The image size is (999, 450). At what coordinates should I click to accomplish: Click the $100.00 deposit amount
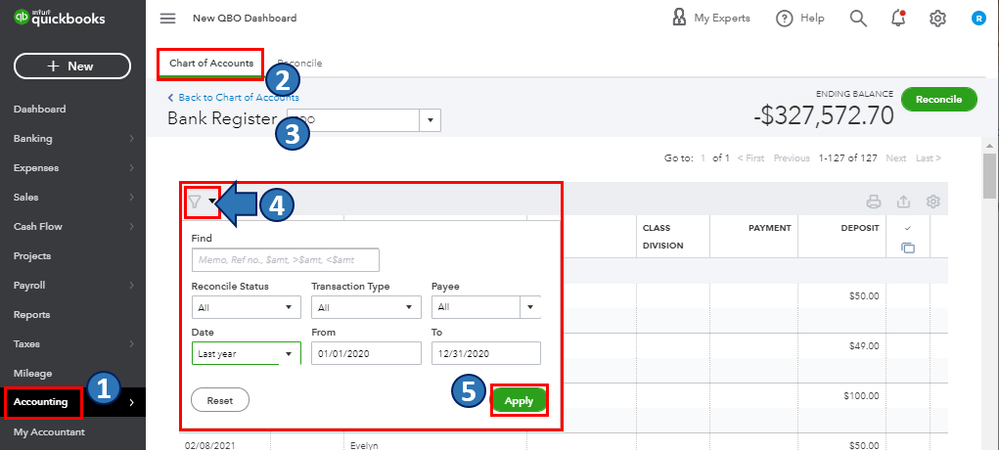[860, 396]
